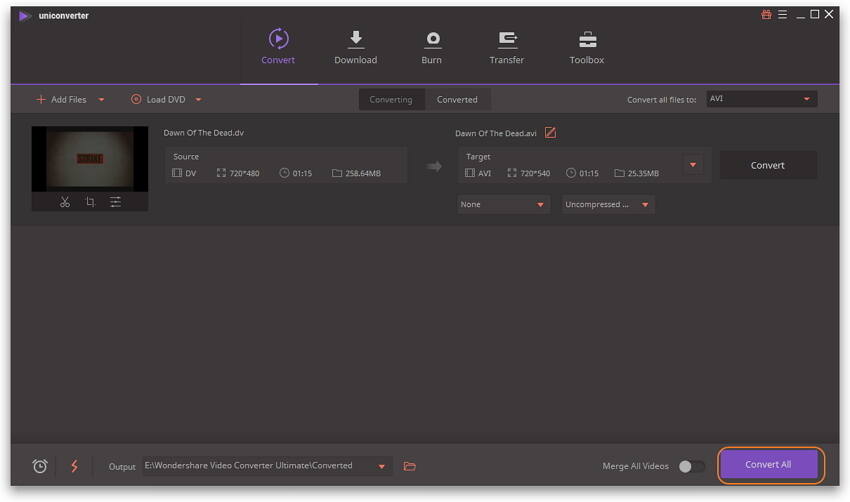Screen dimensions: 850x502
Task: Show the Converting list
Action: click(x=391, y=100)
